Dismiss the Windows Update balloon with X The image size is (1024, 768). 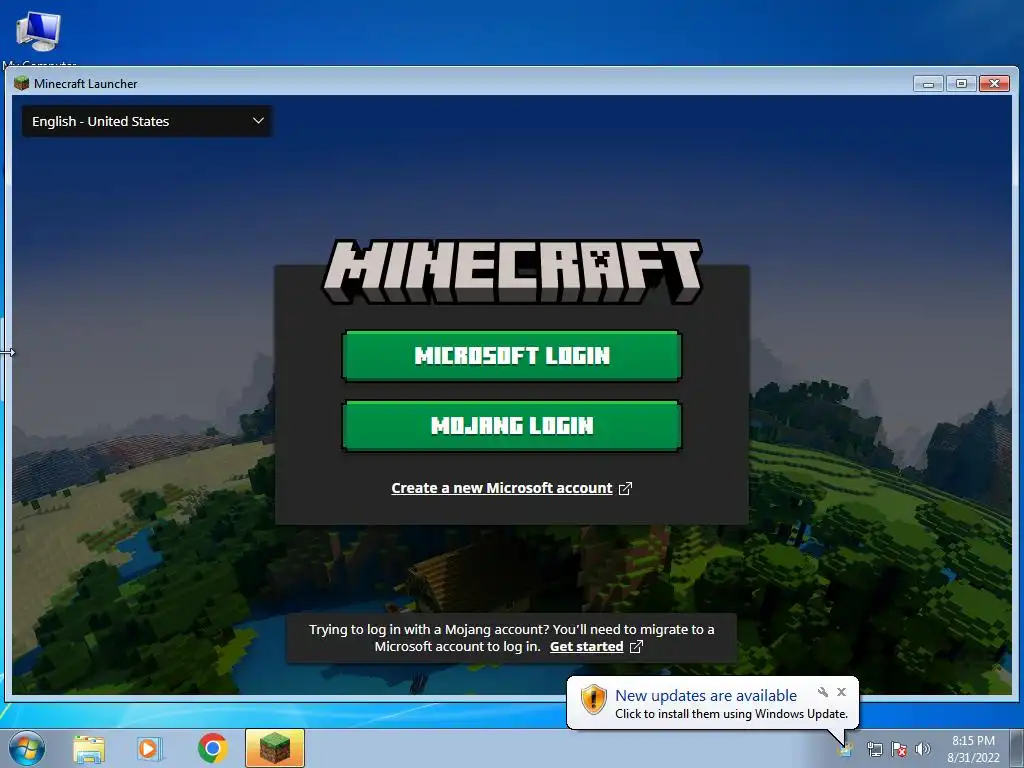coord(841,692)
